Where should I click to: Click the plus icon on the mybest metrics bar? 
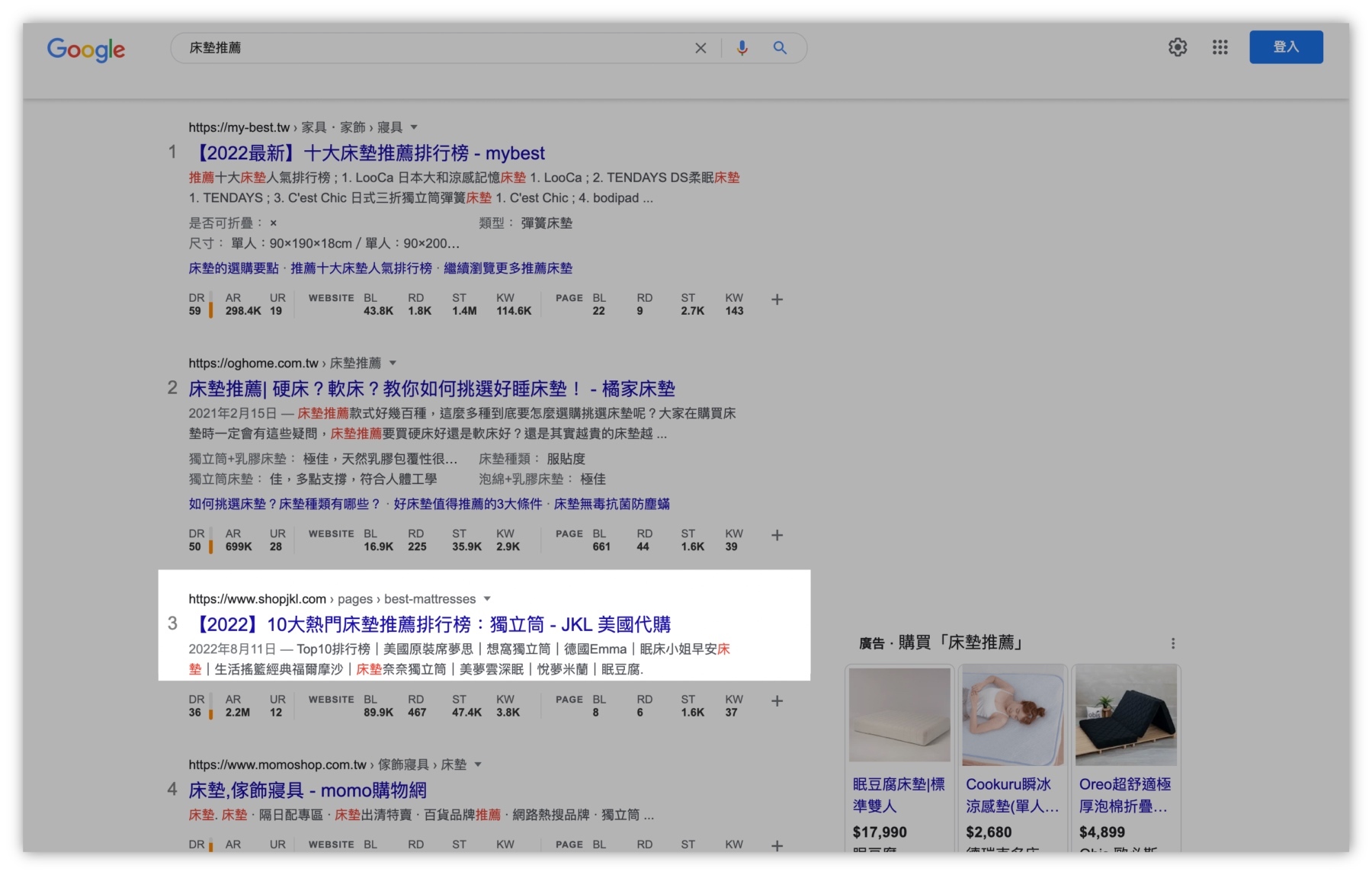click(777, 300)
